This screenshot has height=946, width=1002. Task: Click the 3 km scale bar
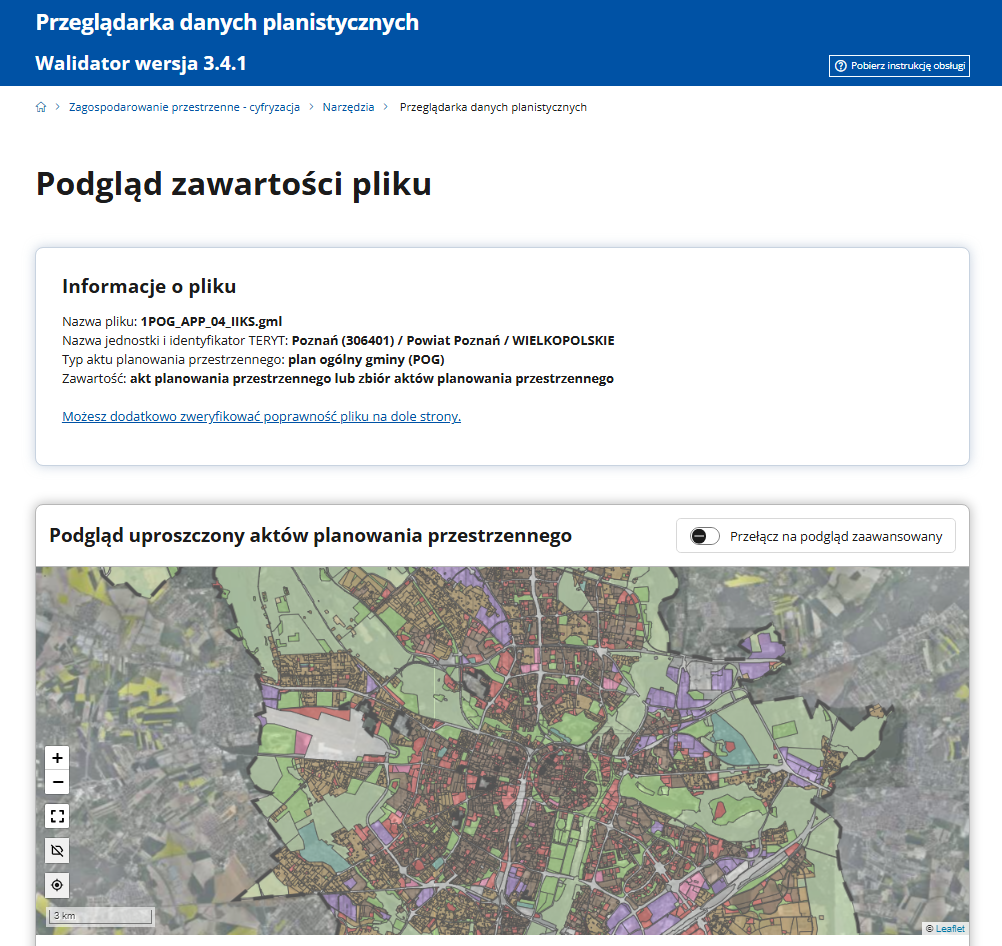tap(100, 915)
